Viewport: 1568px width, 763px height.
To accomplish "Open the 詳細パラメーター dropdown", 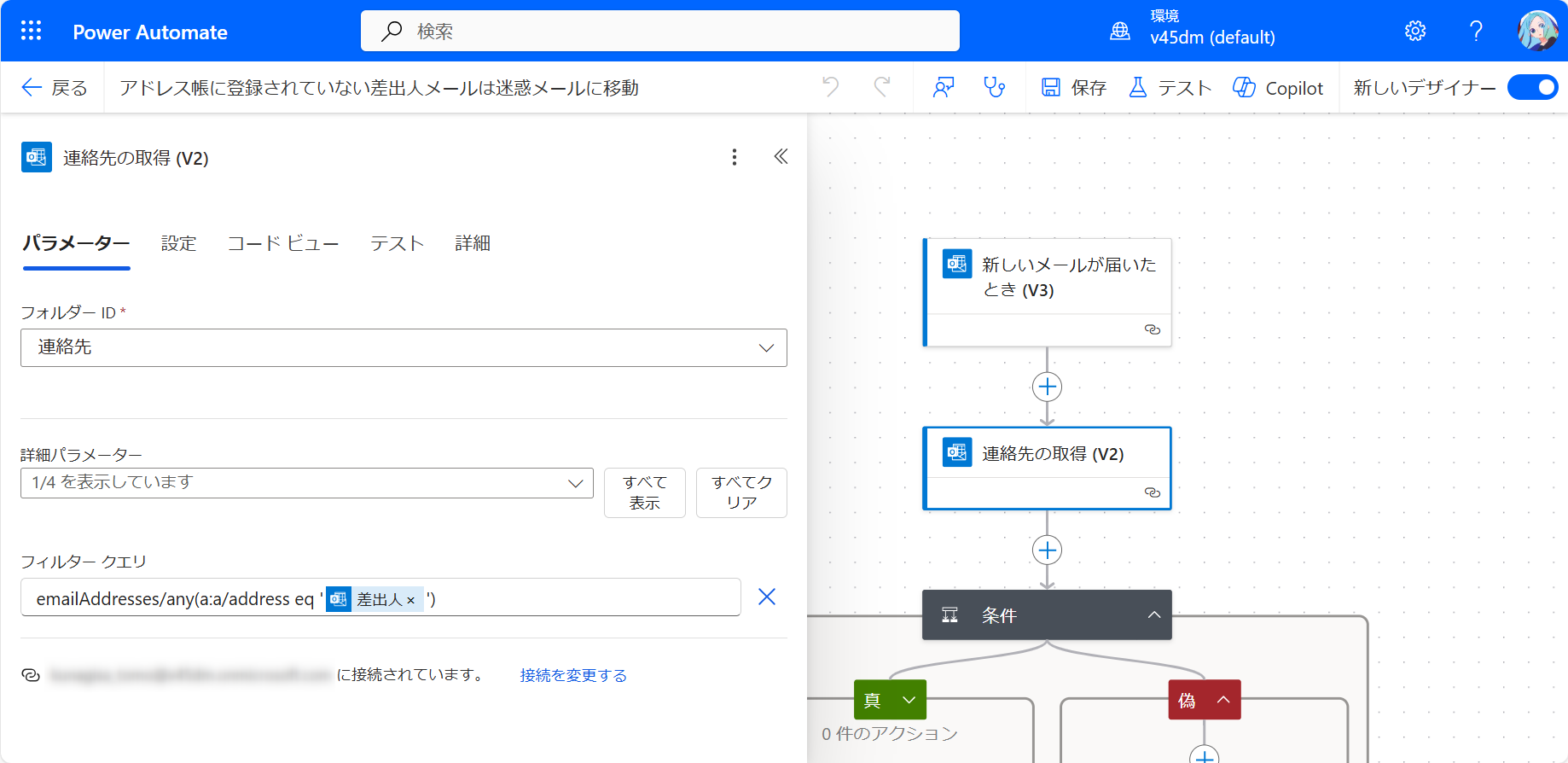I will (307, 483).
